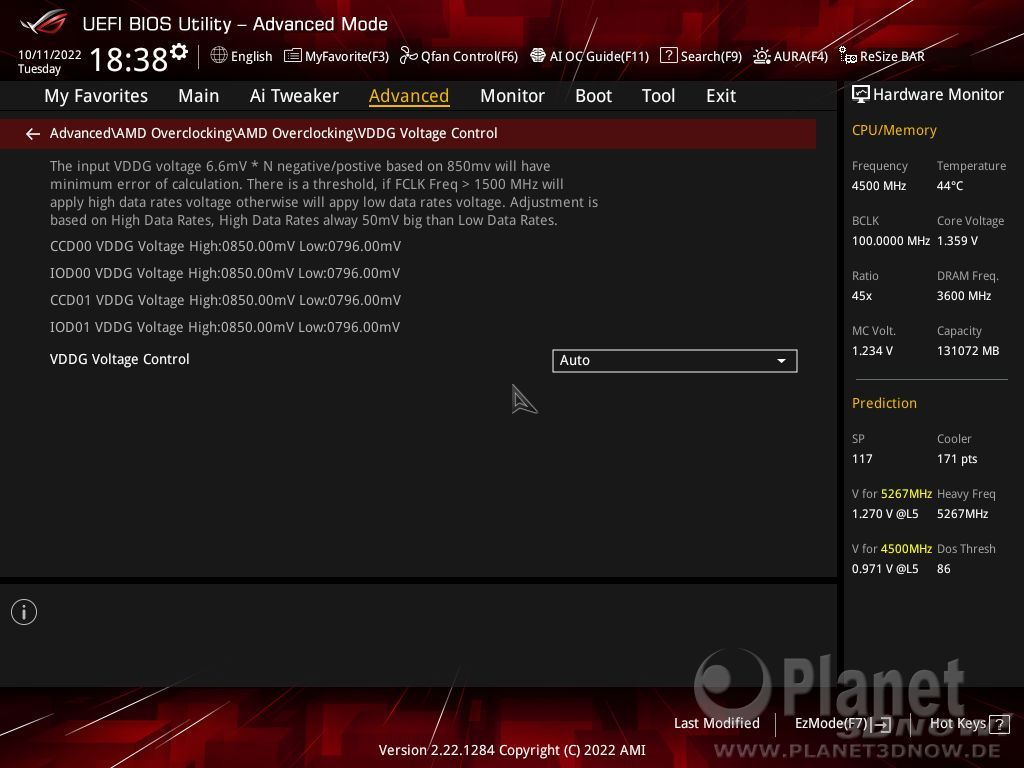Image resolution: width=1024 pixels, height=768 pixels.
Task: Click the Core Voltage value 1.359 V
Action: pyautogui.click(x=957, y=241)
